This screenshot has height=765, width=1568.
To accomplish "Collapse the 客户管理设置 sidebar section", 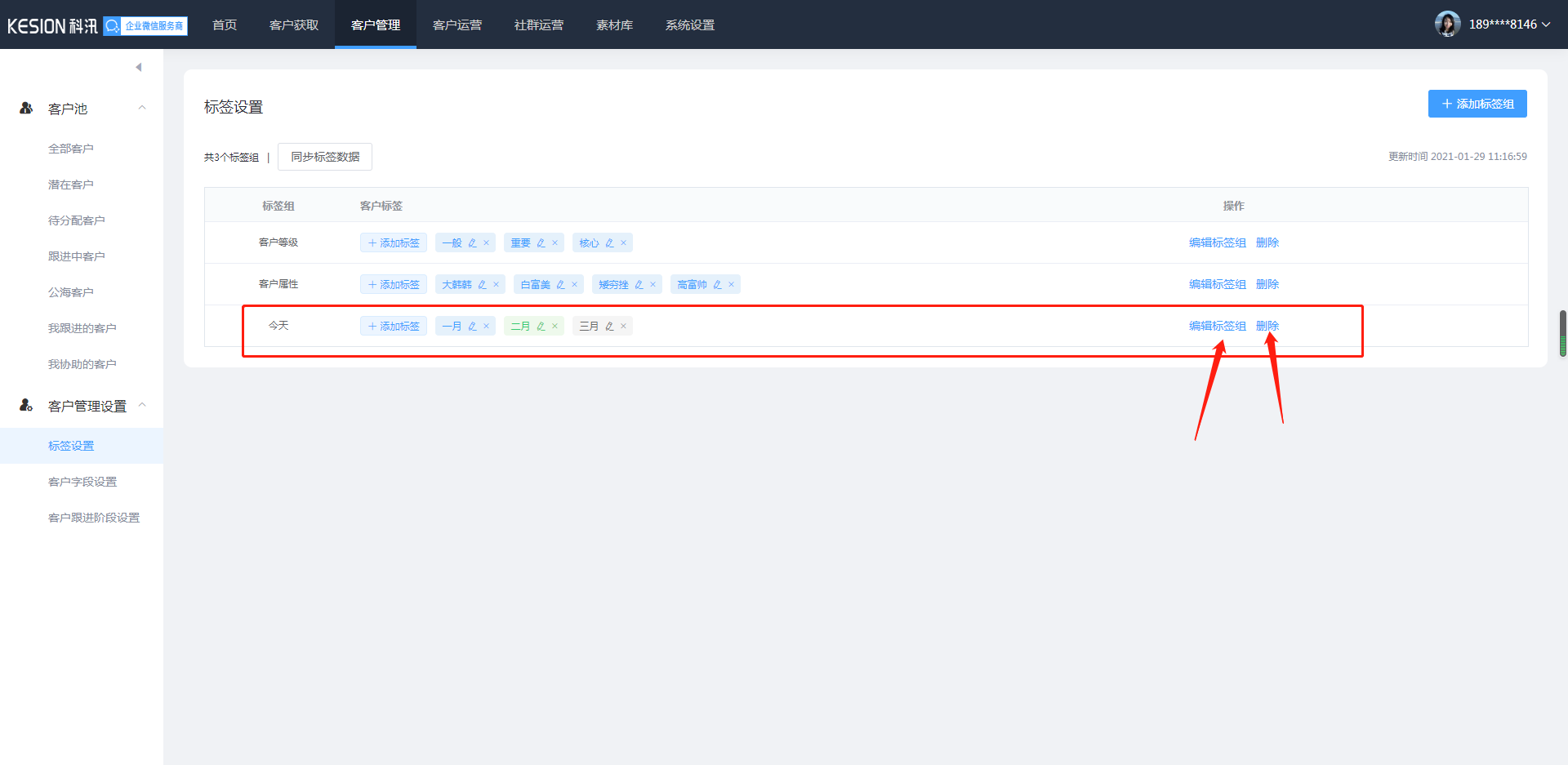I will [x=142, y=405].
